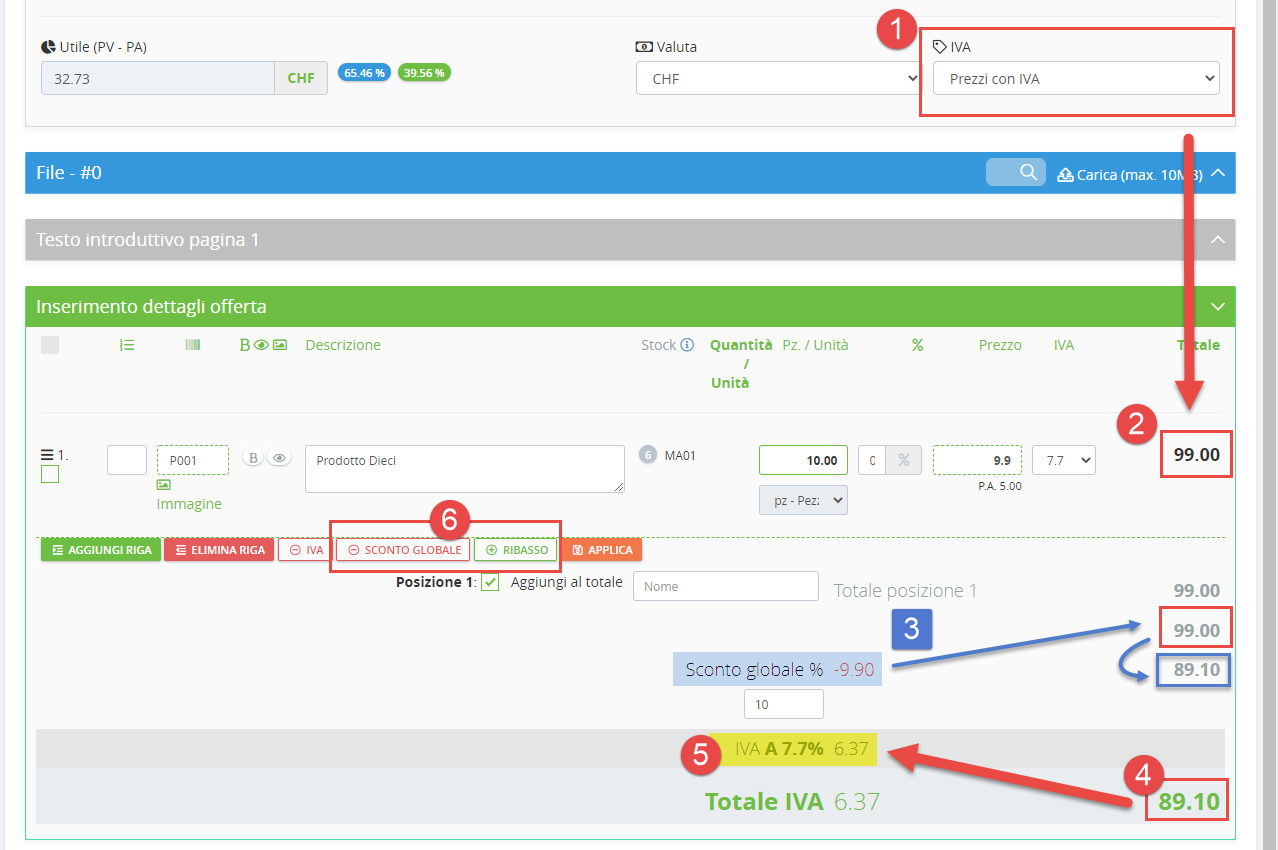Open the Valuta CHF dropdown

(x=778, y=78)
